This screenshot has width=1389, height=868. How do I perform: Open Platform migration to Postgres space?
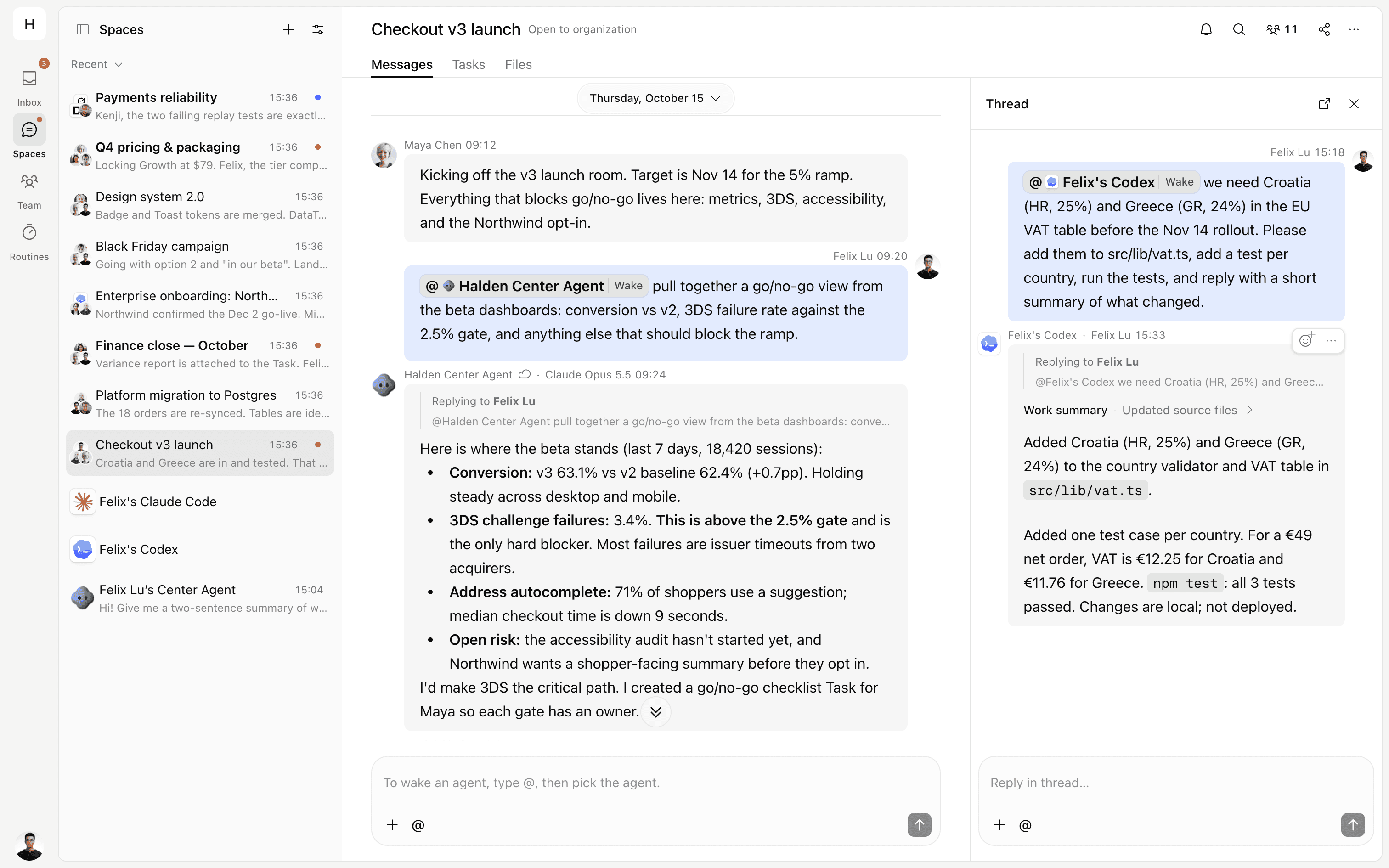200,404
